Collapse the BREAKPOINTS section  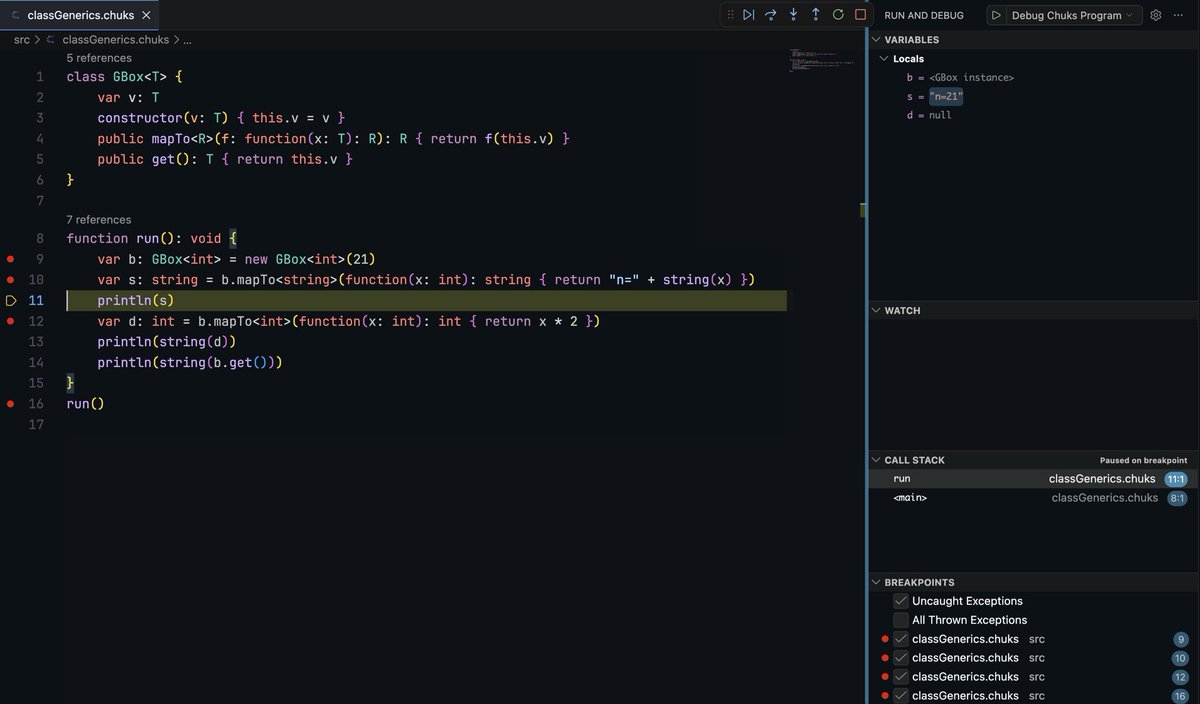[x=876, y=582]
